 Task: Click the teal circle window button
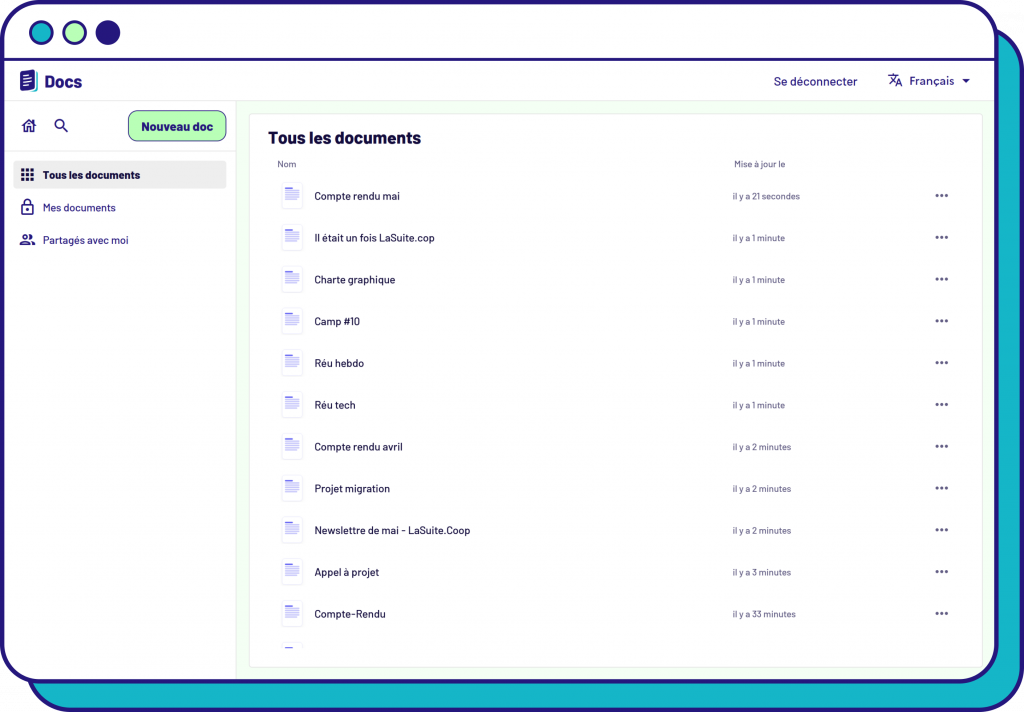[41, 33]
